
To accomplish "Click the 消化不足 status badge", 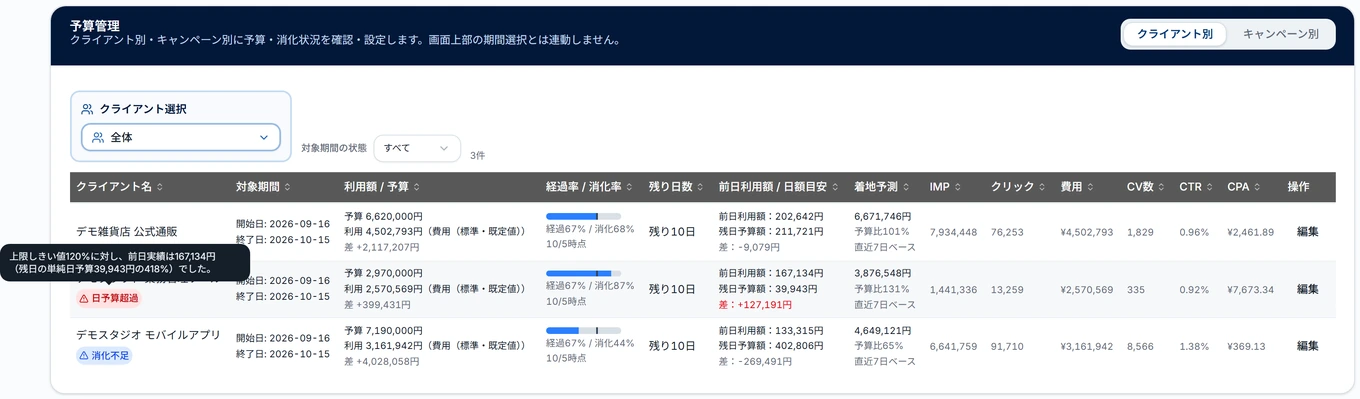I will (104, 355).
